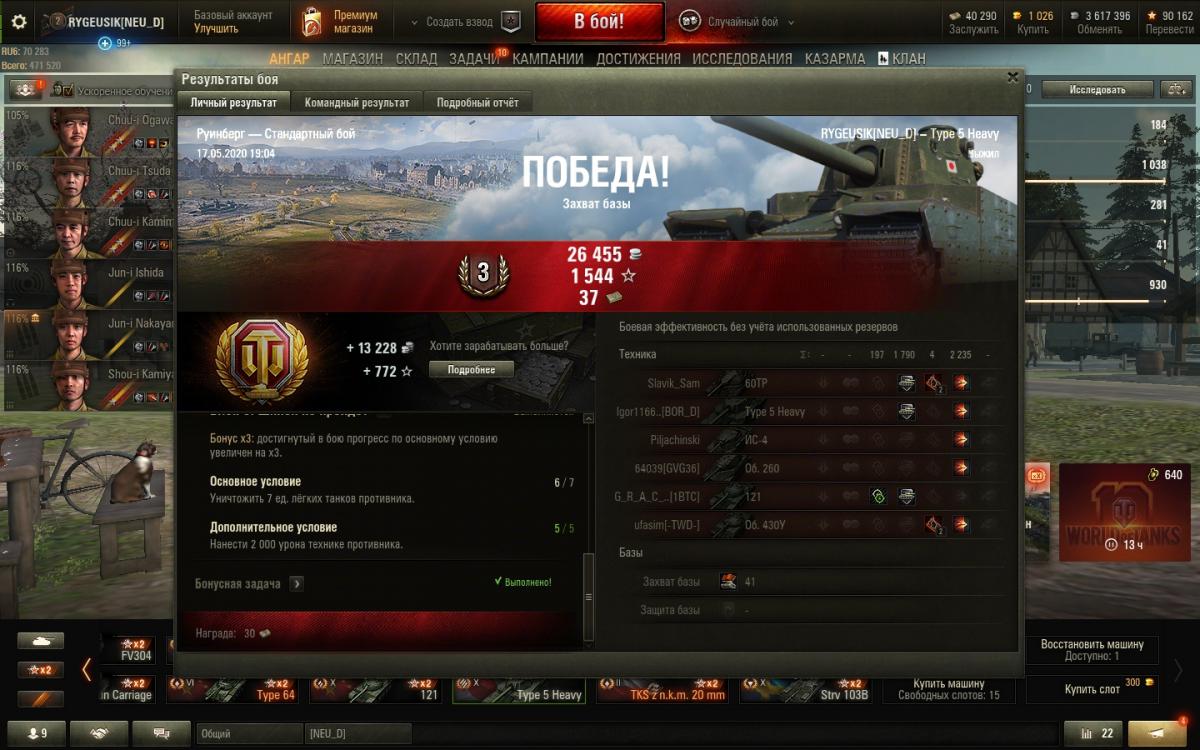
Task: Open the Случайный бой battle type dropdown
Action: click(738, 21)
